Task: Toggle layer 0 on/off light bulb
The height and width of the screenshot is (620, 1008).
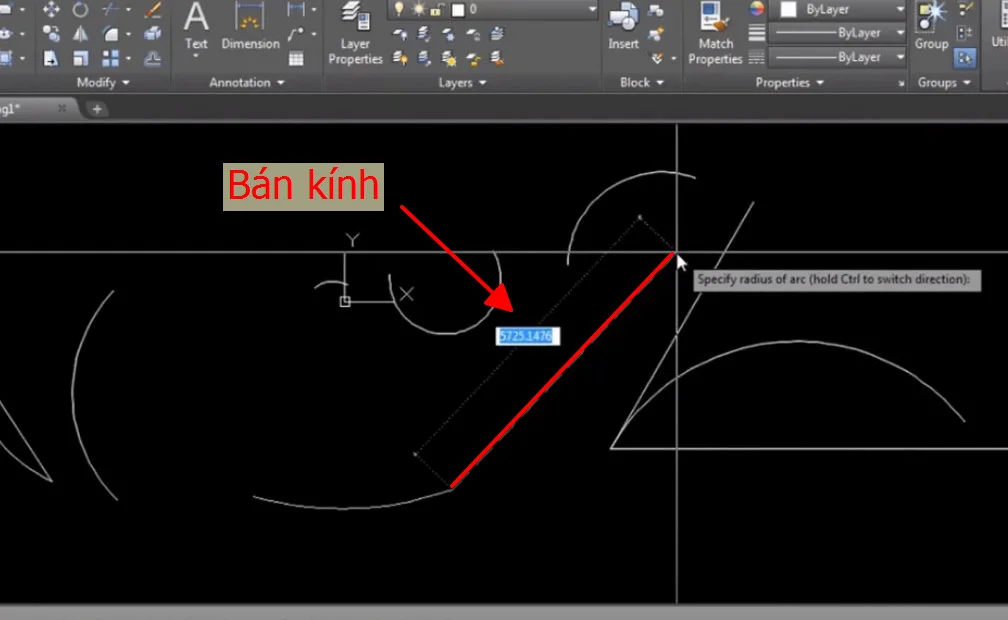Action: (399, 9)
